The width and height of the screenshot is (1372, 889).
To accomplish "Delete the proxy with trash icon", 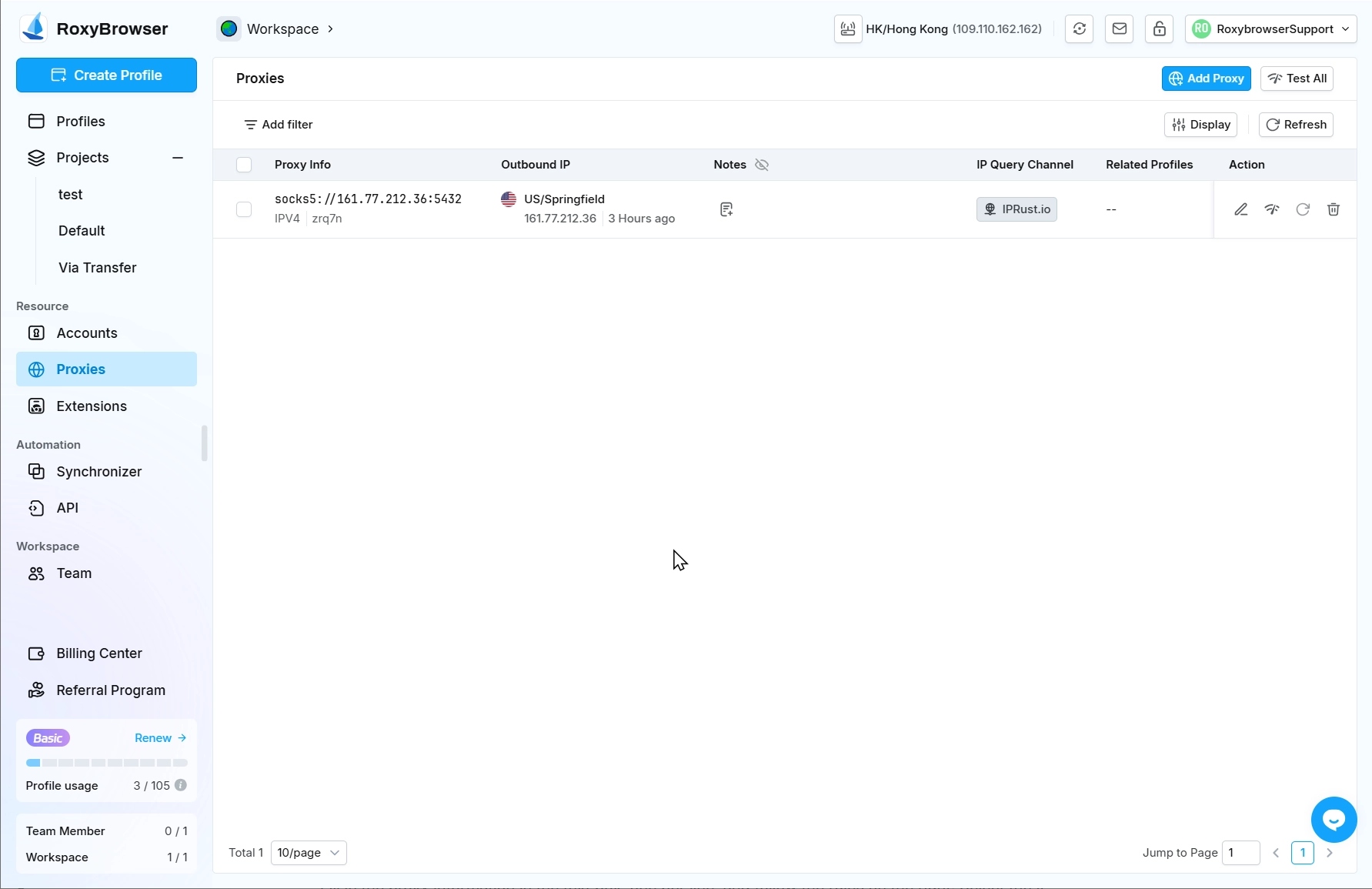I will point(1334,209).
